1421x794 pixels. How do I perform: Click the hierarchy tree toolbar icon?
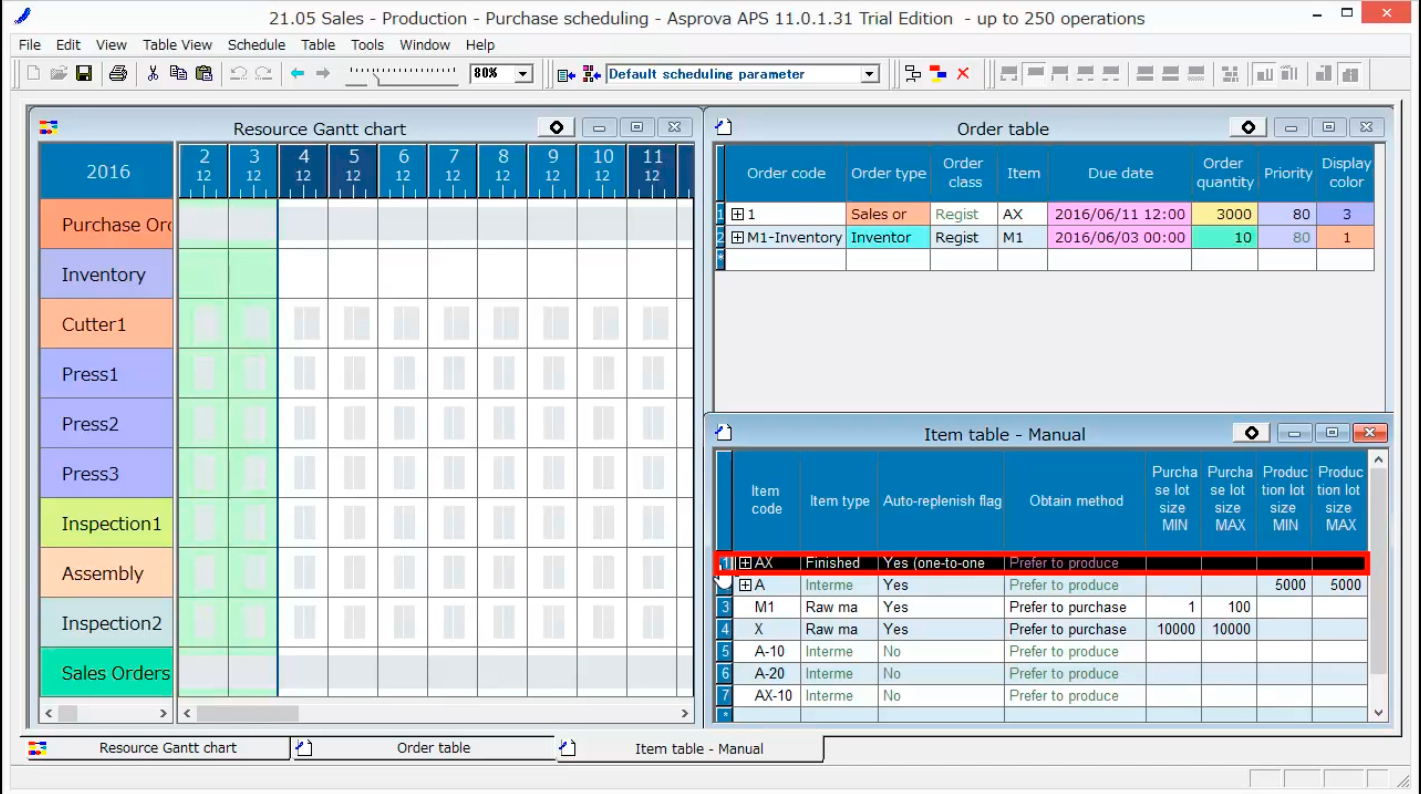click(913, 74)
